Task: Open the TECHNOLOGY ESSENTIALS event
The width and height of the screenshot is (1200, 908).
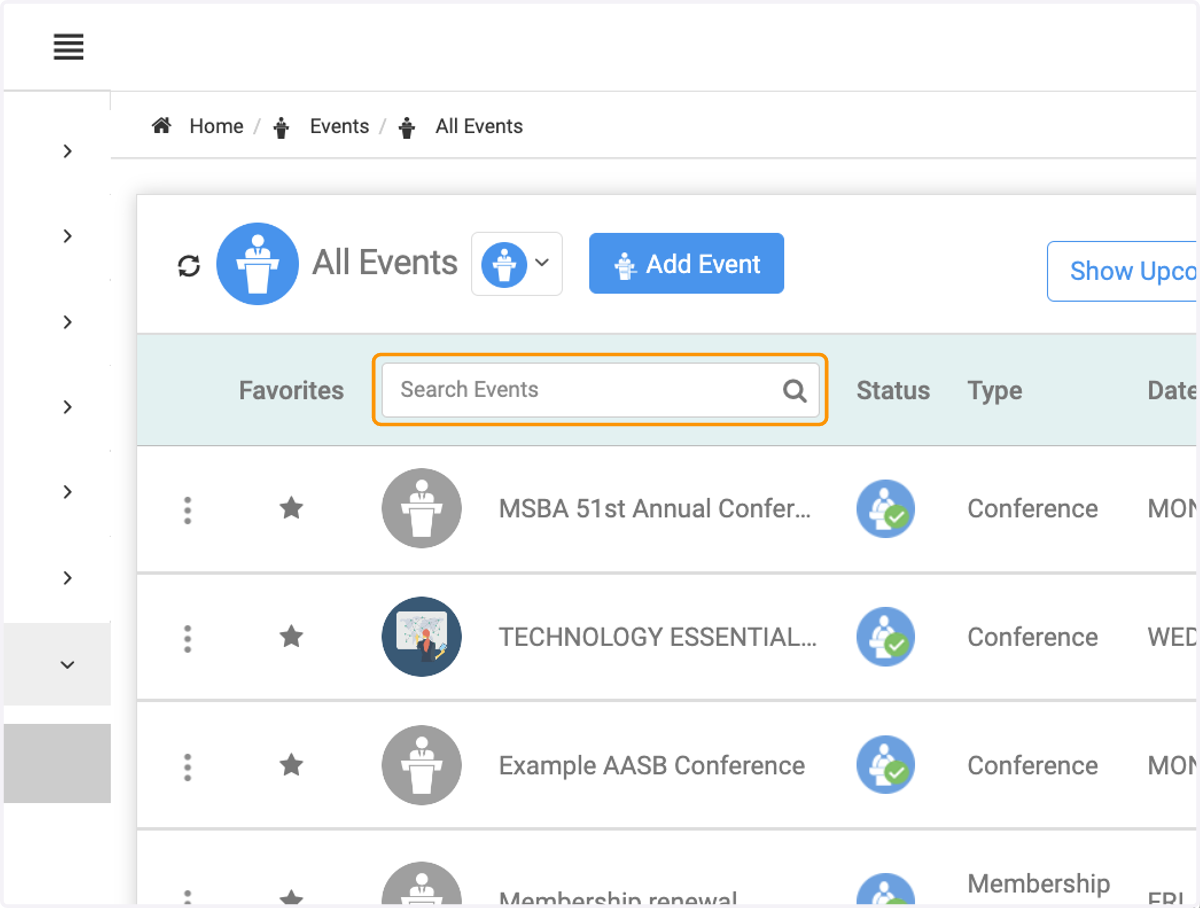Action: (x=658, y=637)
